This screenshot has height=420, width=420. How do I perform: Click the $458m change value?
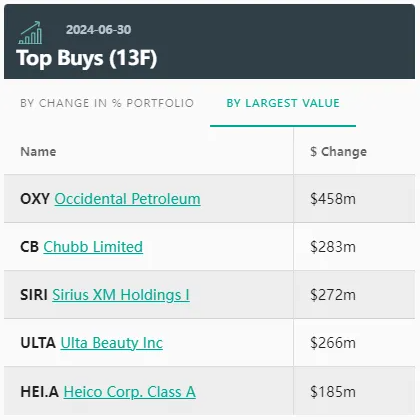(x=333, y=199)
